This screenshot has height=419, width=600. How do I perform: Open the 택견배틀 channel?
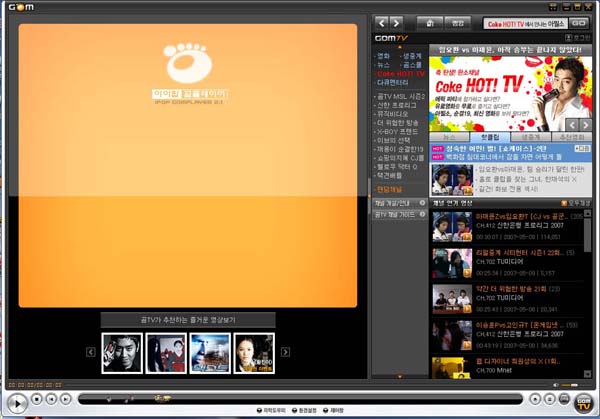(x=390, y=176)
